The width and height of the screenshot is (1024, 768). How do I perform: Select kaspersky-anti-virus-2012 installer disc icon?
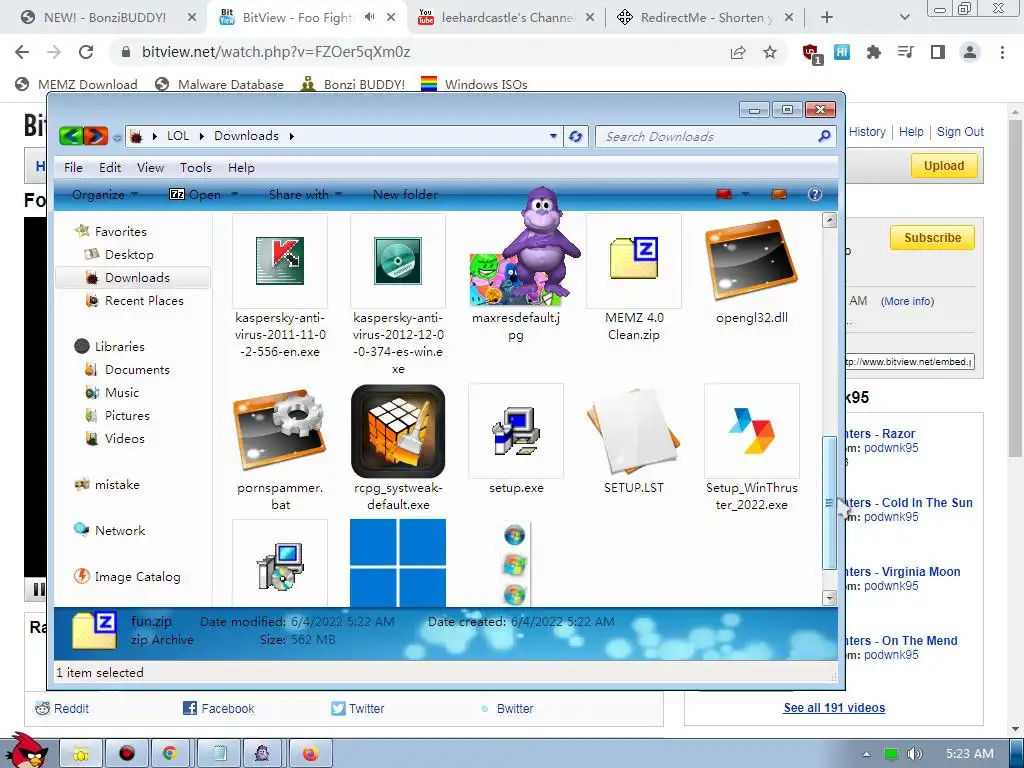[x=398, y=261]
